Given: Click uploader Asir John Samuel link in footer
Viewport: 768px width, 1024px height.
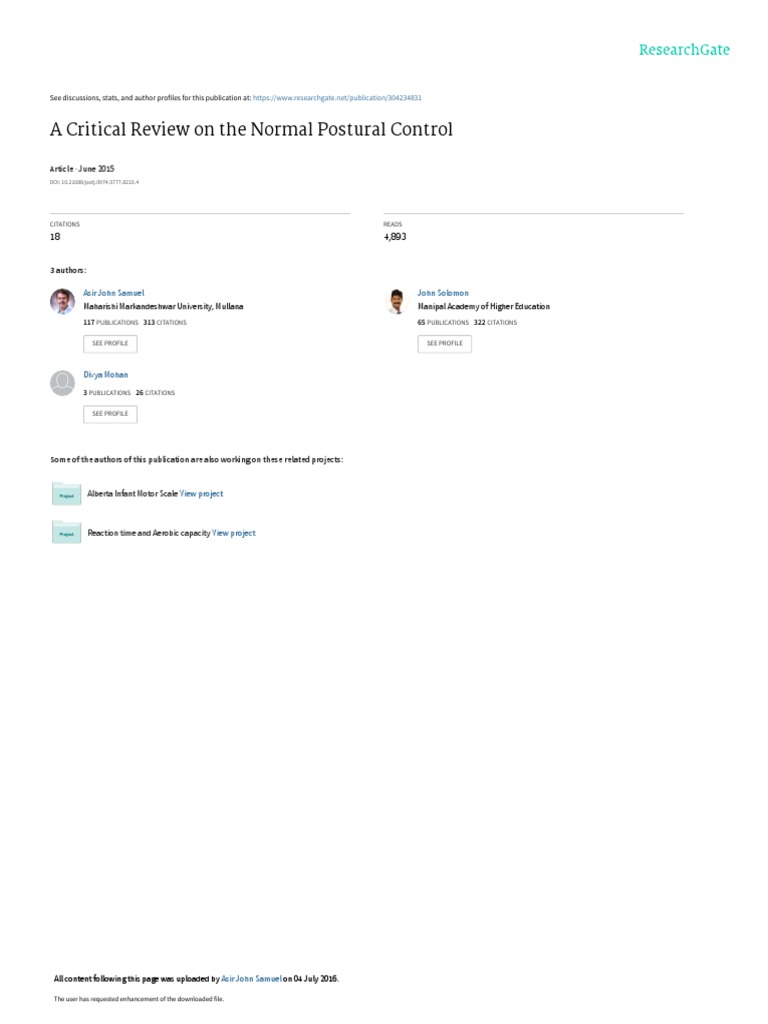Looking at the screenshot, I should point(251,978).
